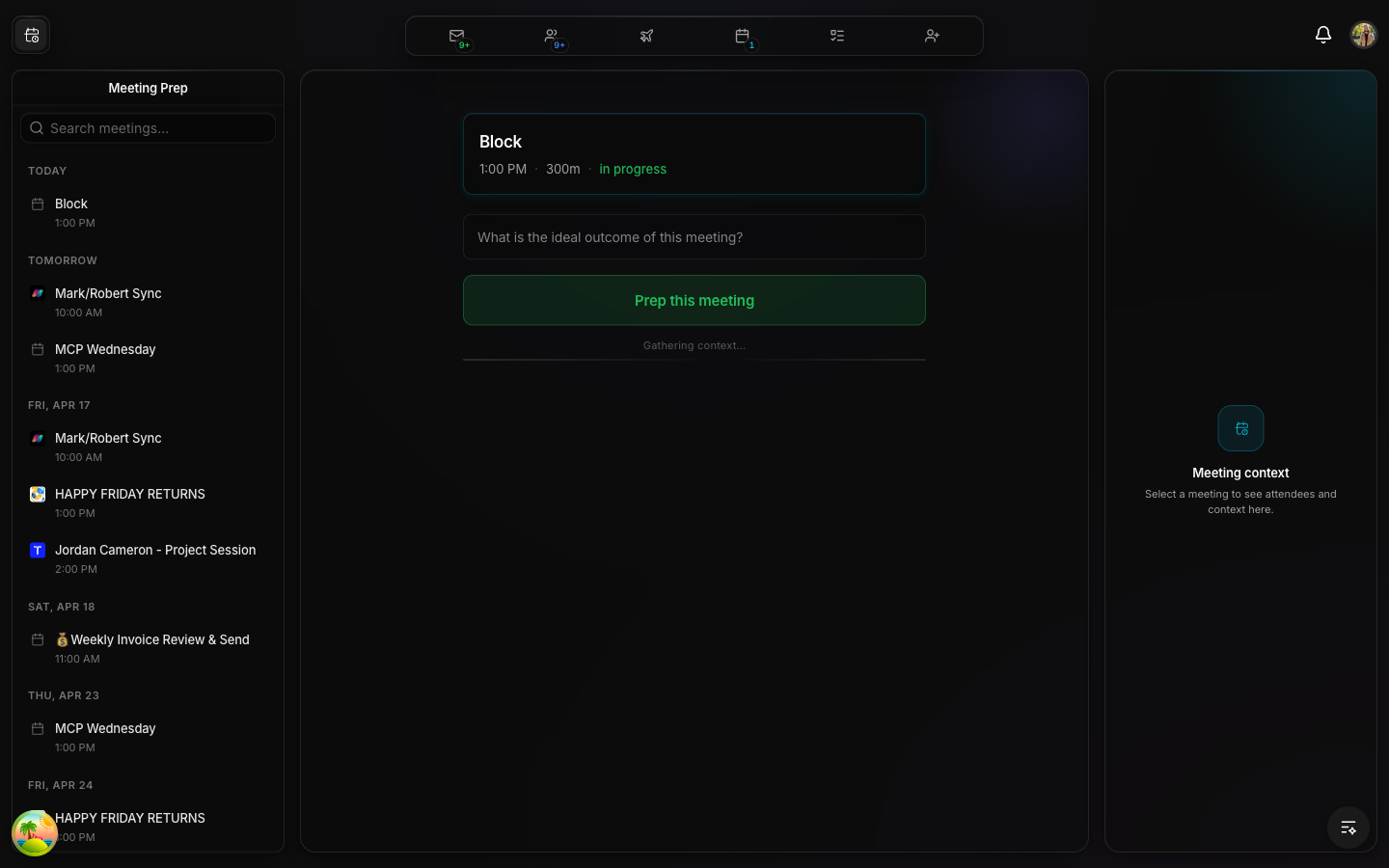
Task: Open the filter icon in the bottom-right corner
Action: tap(1348, 827)
